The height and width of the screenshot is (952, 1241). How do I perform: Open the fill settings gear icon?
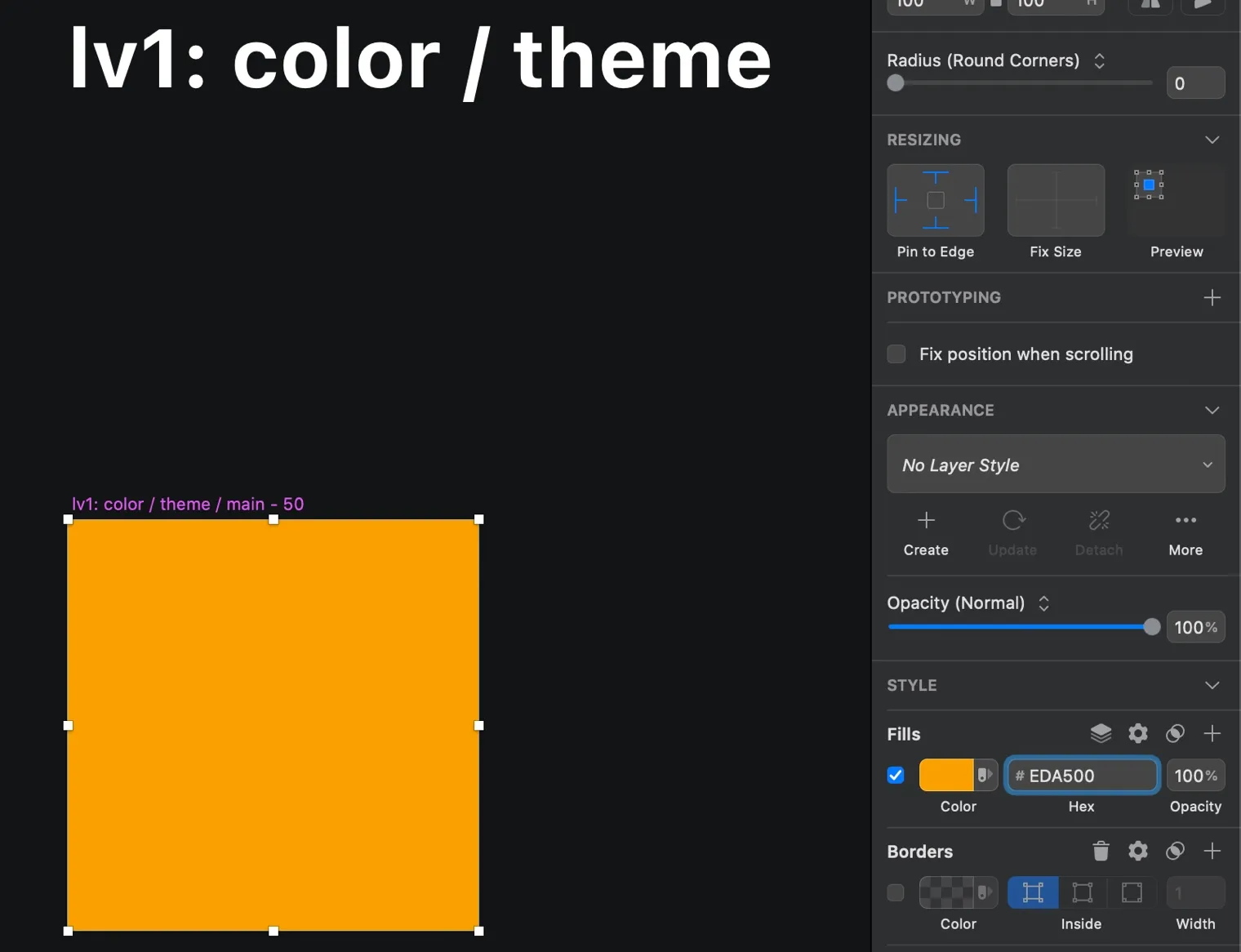(x=1137, y=733)
